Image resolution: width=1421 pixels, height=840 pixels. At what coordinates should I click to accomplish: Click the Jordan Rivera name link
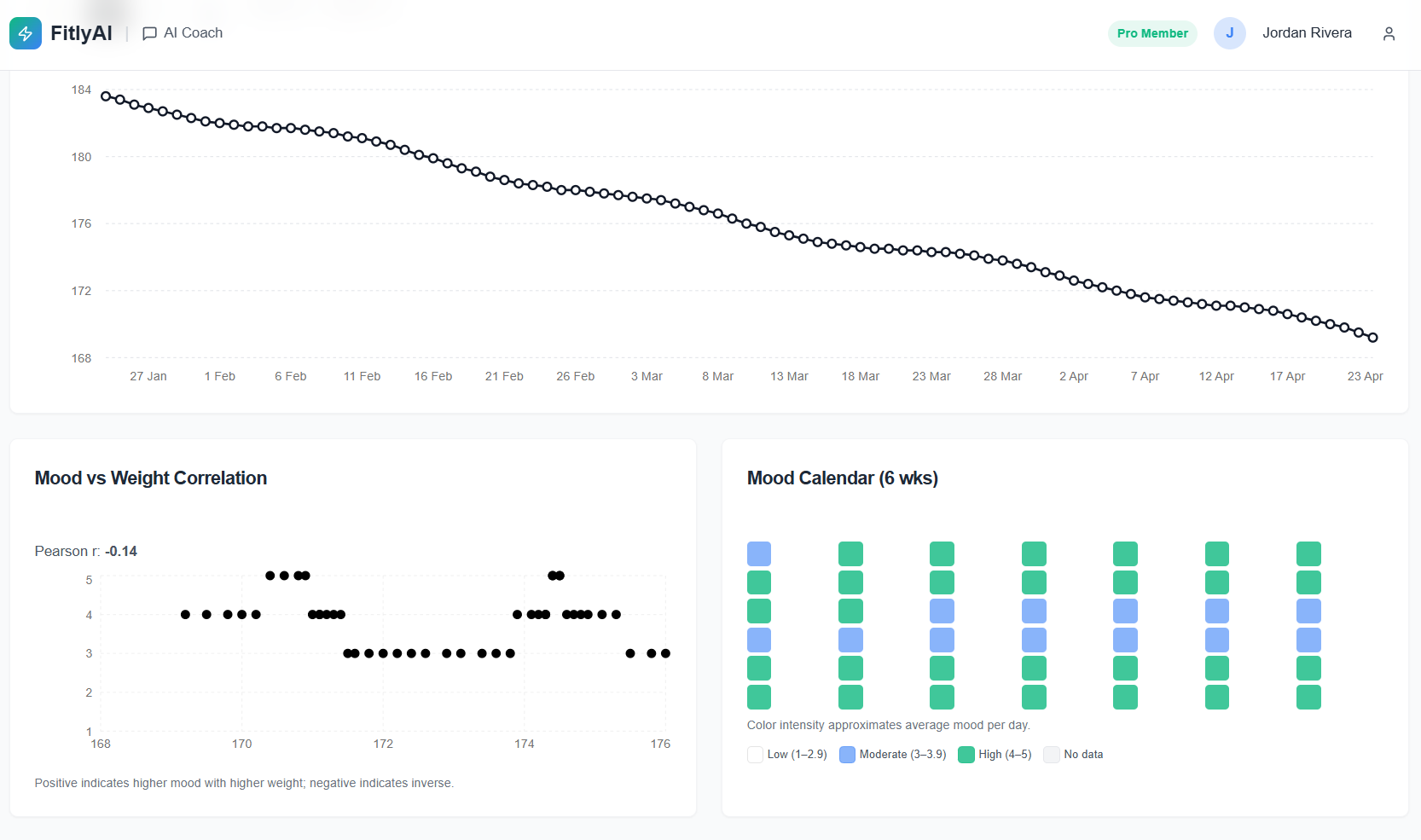tap(1307, 32)
